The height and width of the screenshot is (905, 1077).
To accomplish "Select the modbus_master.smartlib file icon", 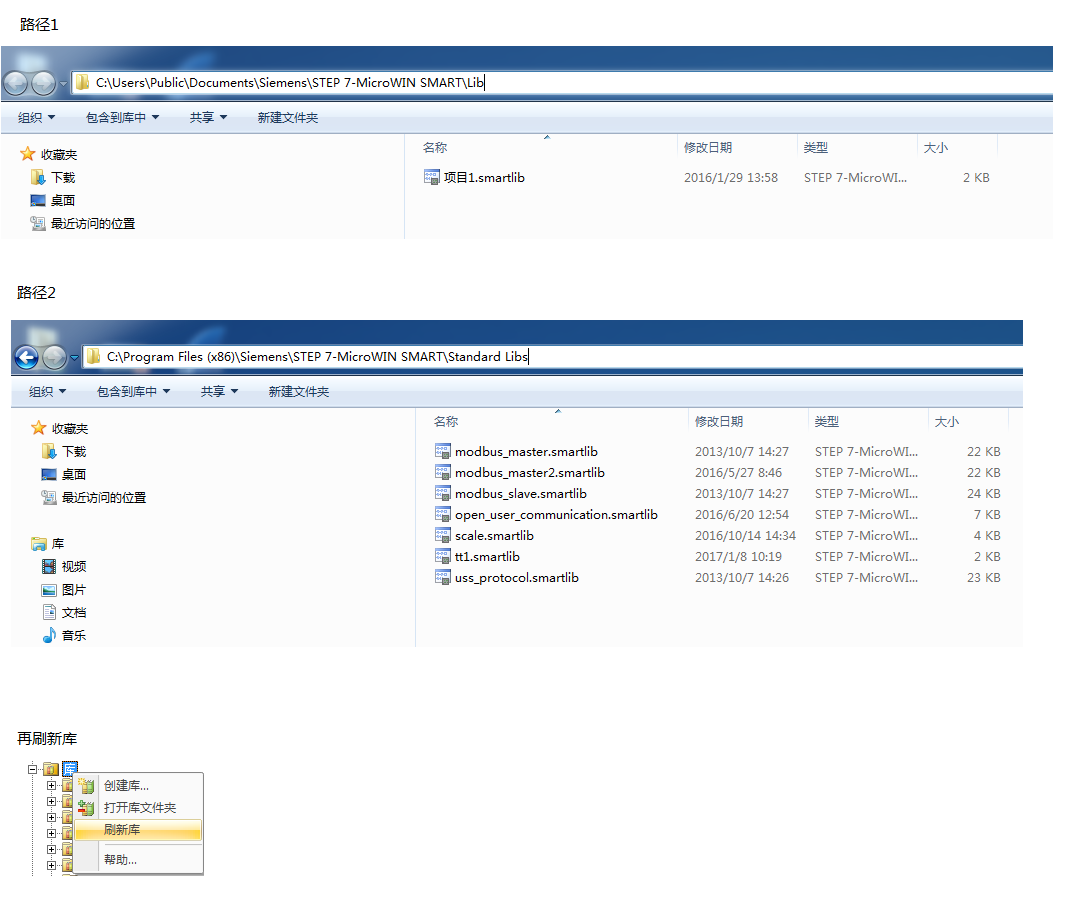I will (442, 451).
